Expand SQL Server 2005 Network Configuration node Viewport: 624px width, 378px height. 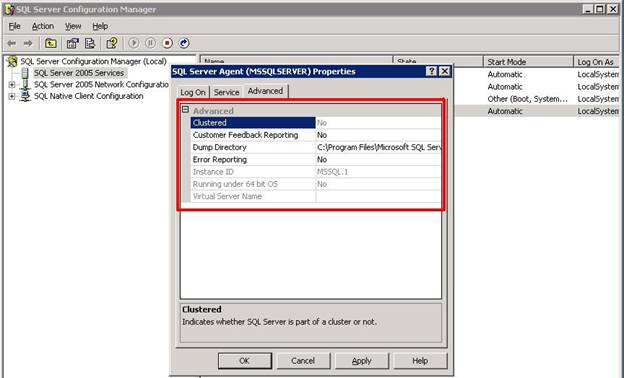(x=12, y=85)
